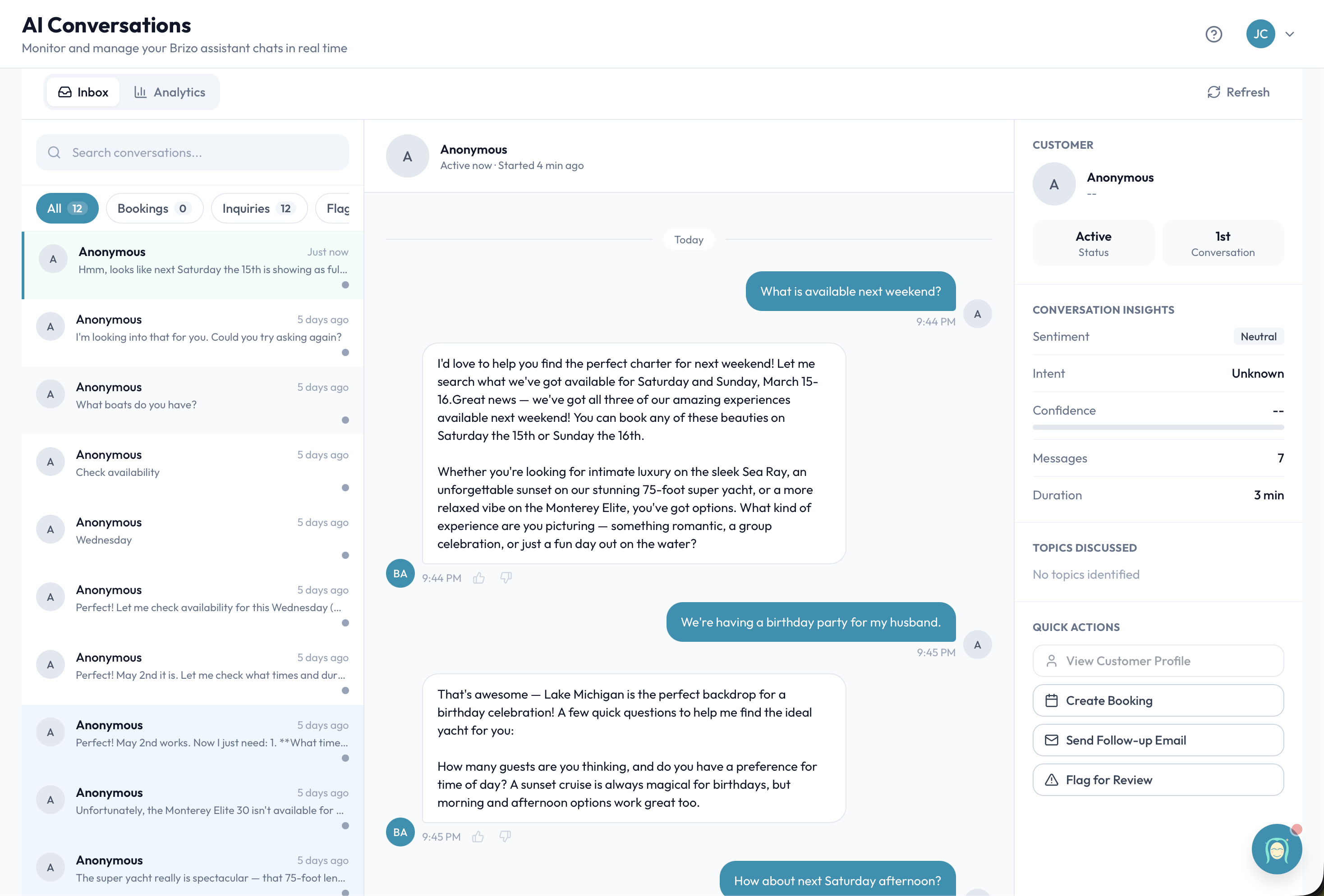Expand the account menu chevron
The image size is (1324, 896).
[x=1290, y=34]
